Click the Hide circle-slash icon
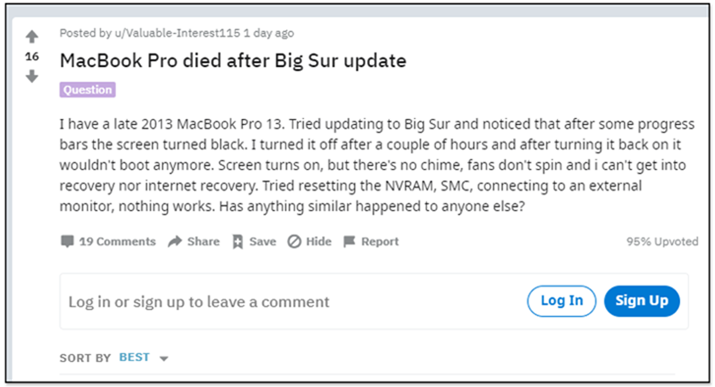 (294, 242)
